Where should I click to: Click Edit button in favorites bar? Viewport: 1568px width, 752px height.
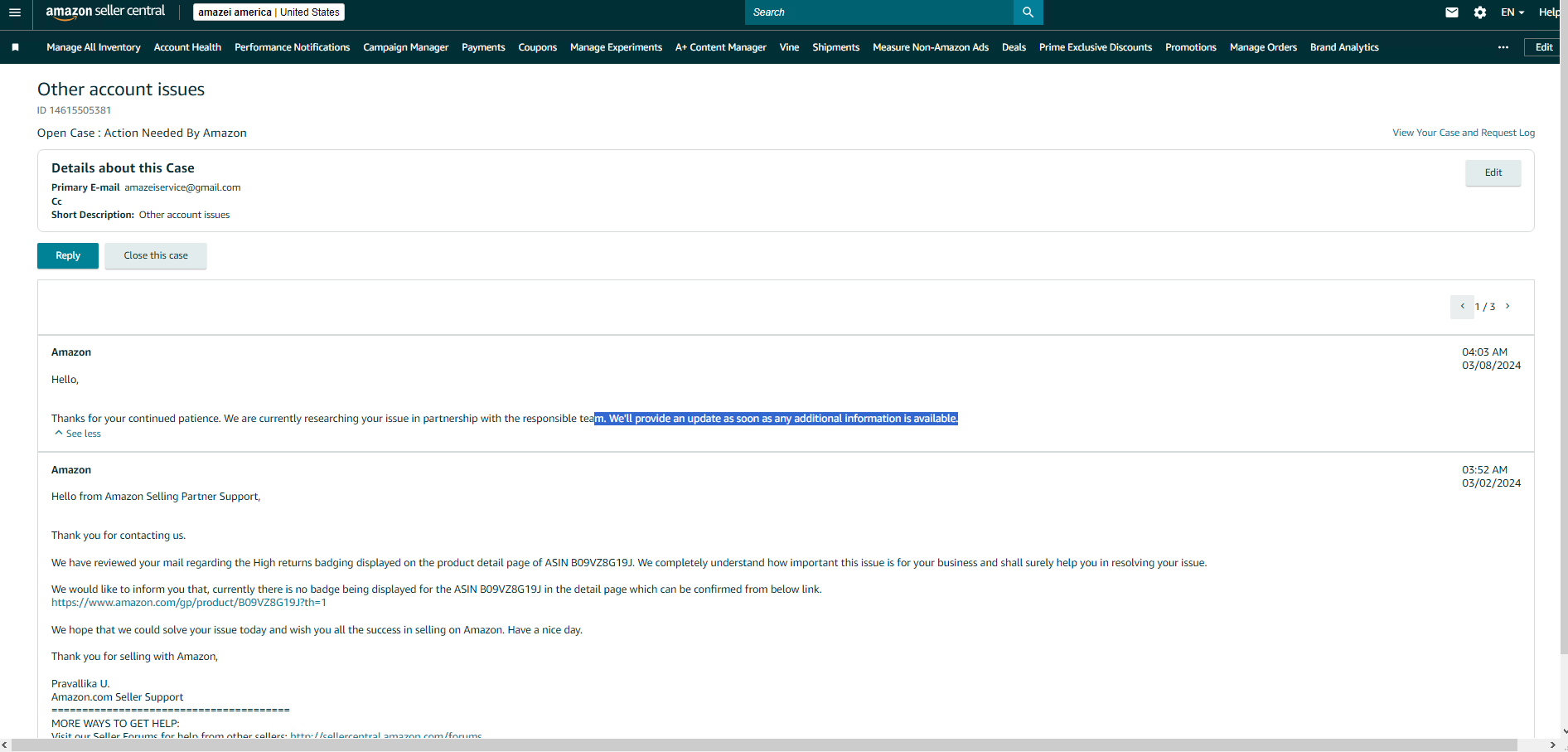tap(1543, 47)
